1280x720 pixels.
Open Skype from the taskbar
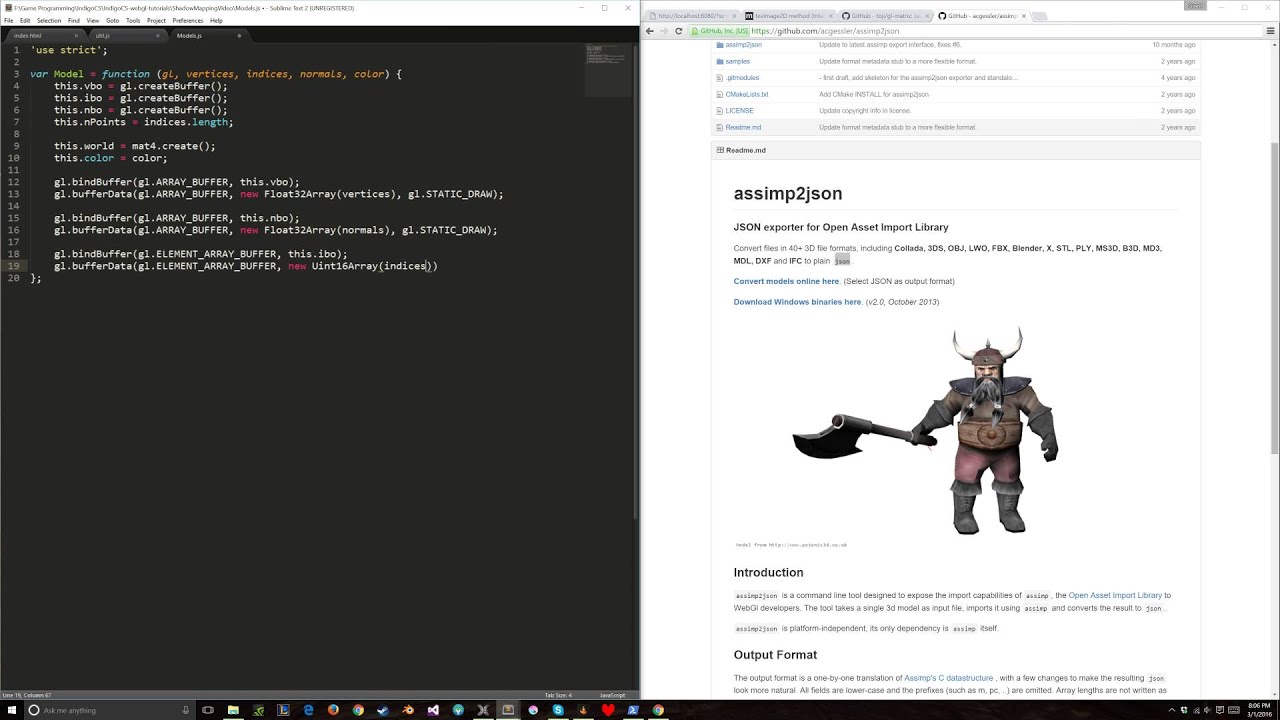558,710
